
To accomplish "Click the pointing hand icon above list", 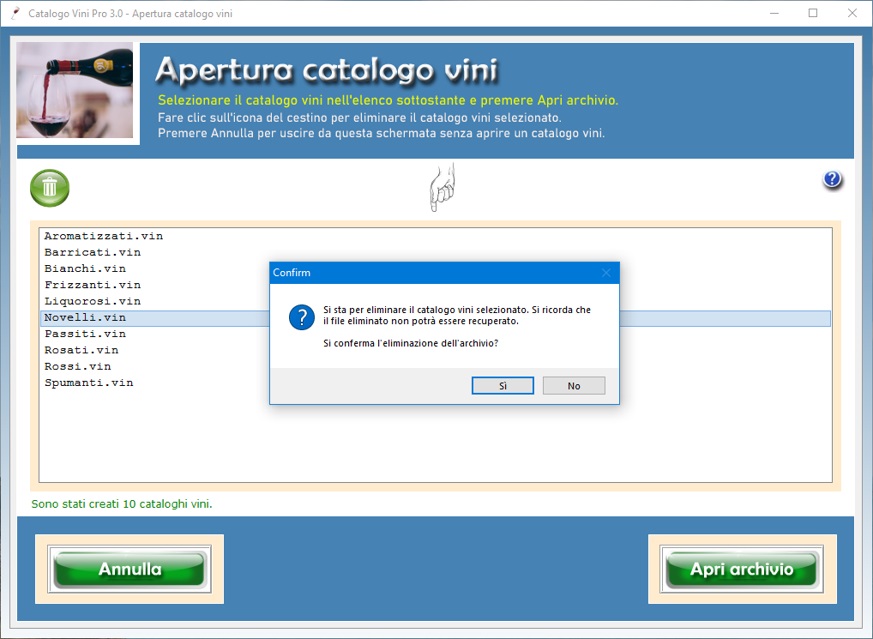I will coord(443,188).
